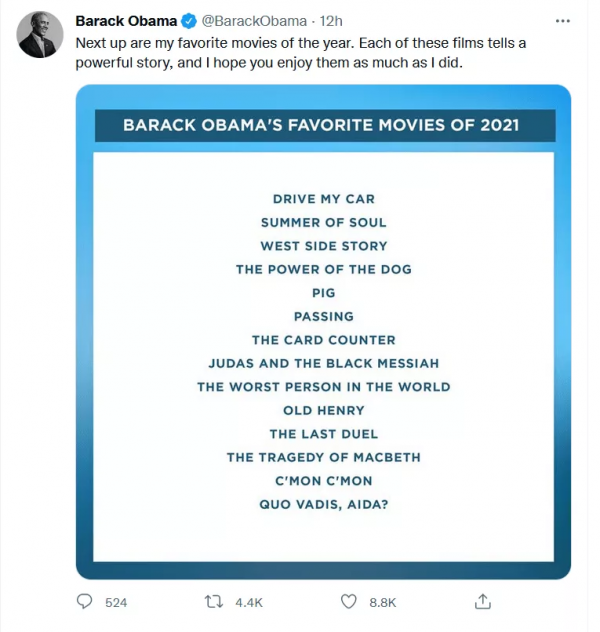600x632 pixels.
Task: Click the 8.8K likes count
Action: [x=383, y=602]
